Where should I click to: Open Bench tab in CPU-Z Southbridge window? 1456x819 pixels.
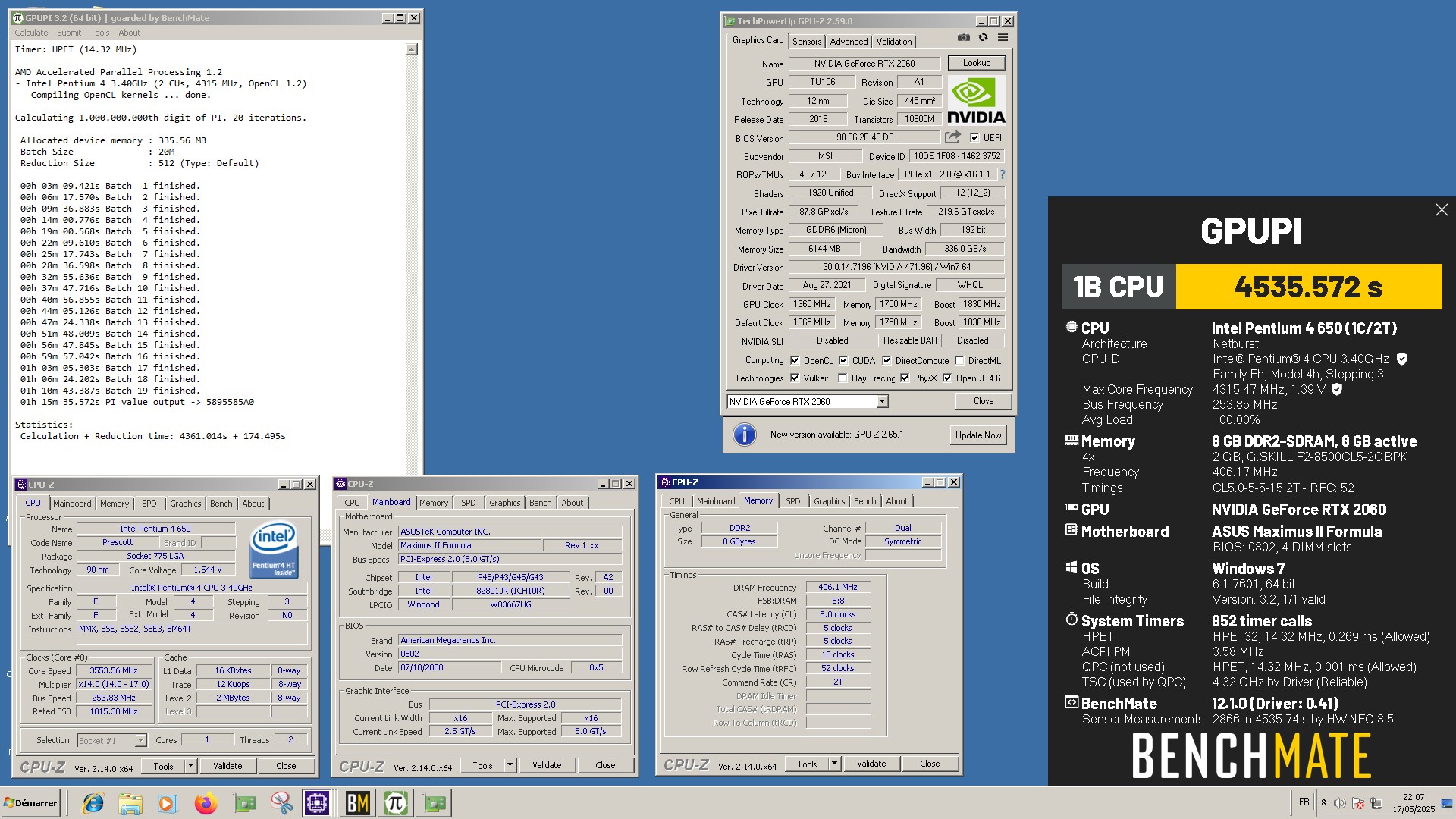541,503
